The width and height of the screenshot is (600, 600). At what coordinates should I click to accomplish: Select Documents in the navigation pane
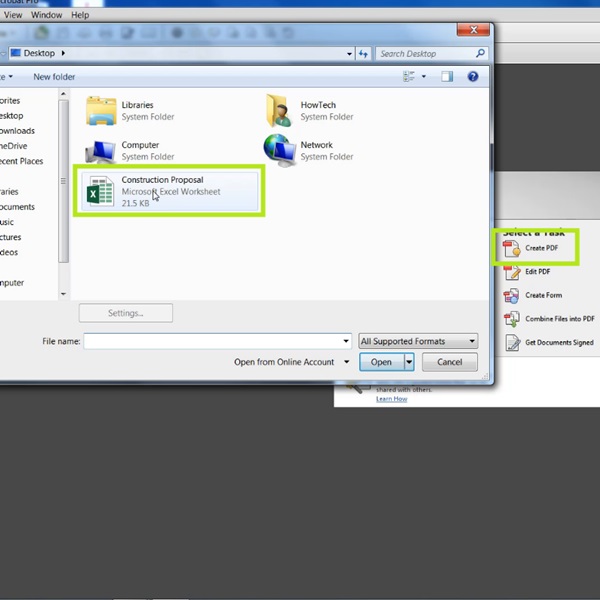17,207
